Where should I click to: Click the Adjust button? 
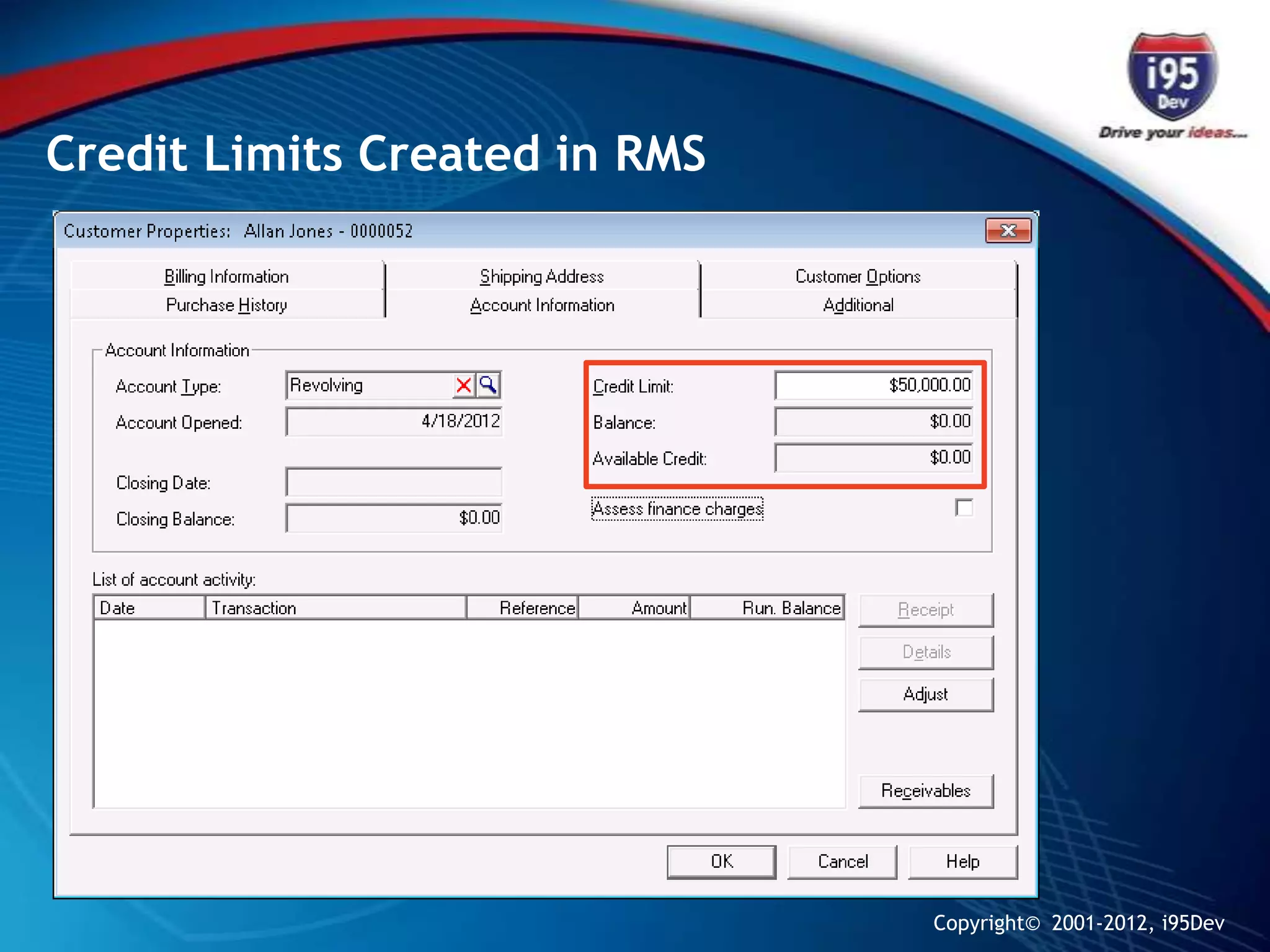click(926, 694)
